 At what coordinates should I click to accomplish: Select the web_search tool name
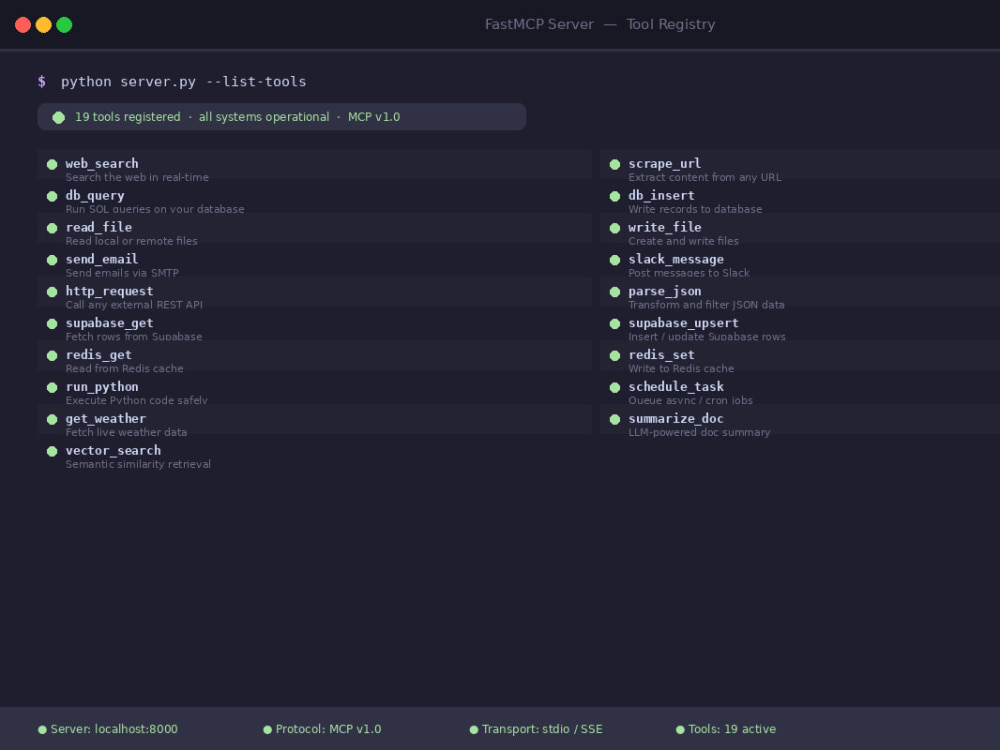click(x=102, y=164)
